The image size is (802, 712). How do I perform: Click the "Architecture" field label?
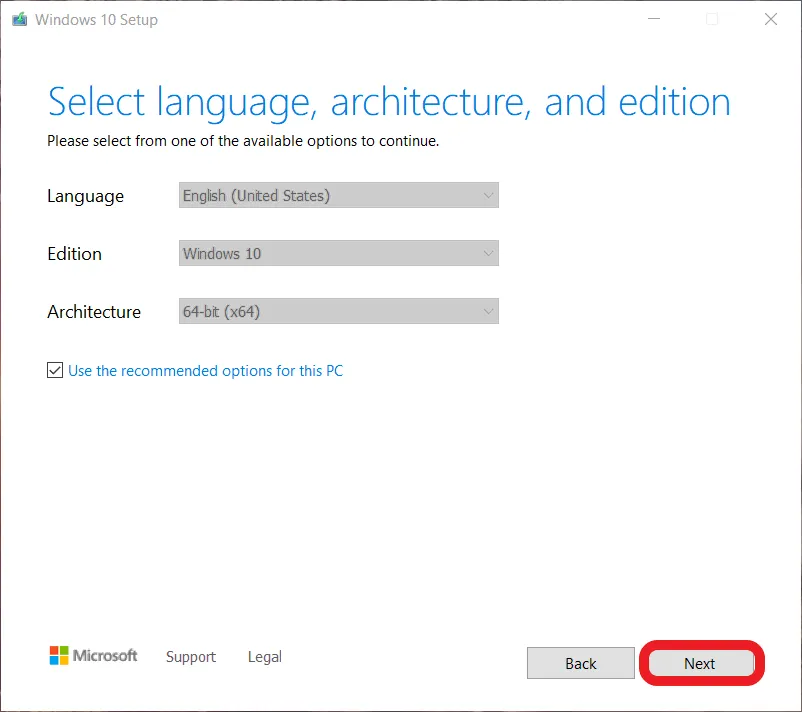click(x=94, y=312)
